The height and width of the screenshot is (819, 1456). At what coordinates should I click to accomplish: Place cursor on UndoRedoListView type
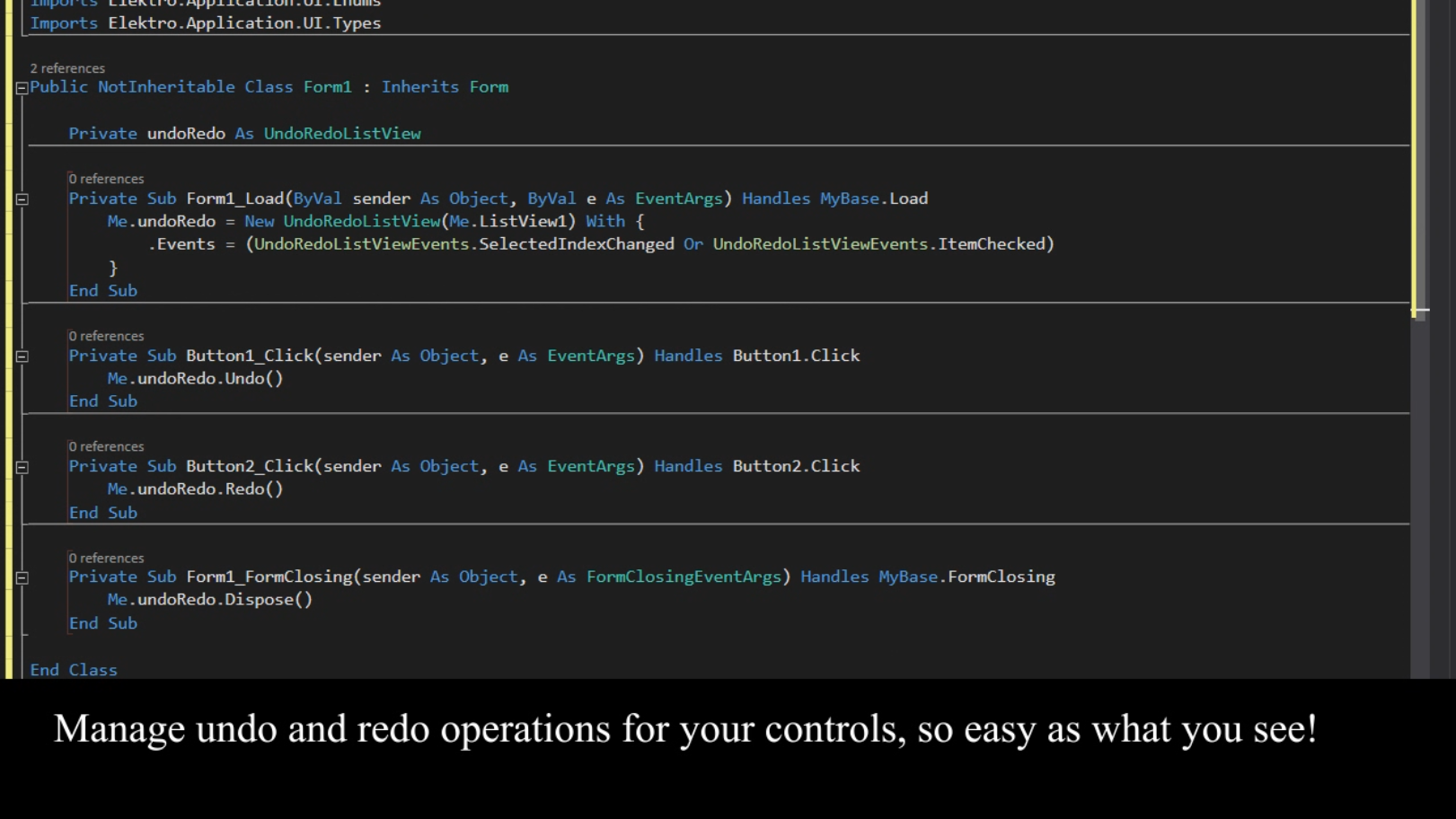click(341, 133)
